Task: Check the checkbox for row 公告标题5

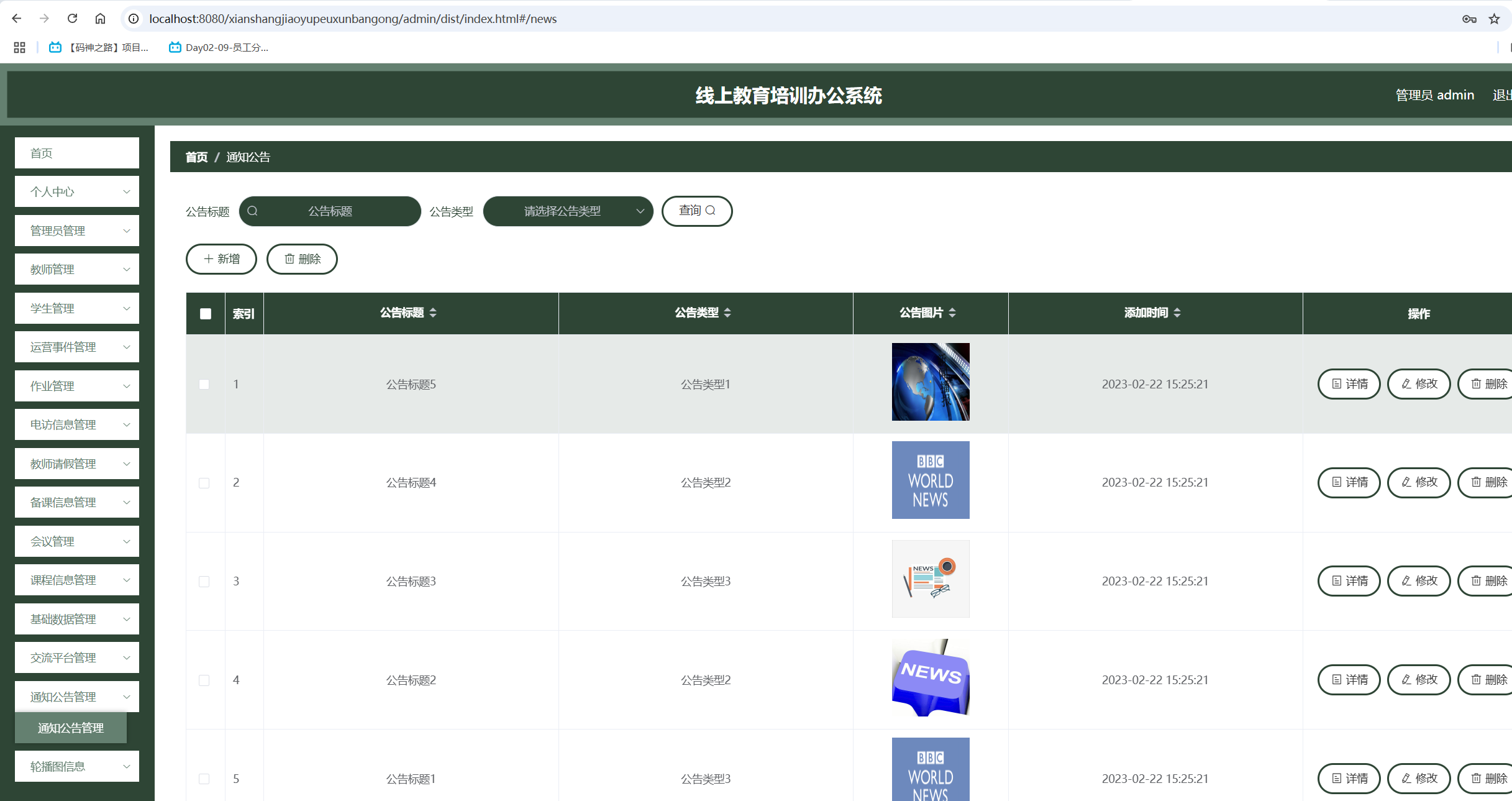Action: 204,385
